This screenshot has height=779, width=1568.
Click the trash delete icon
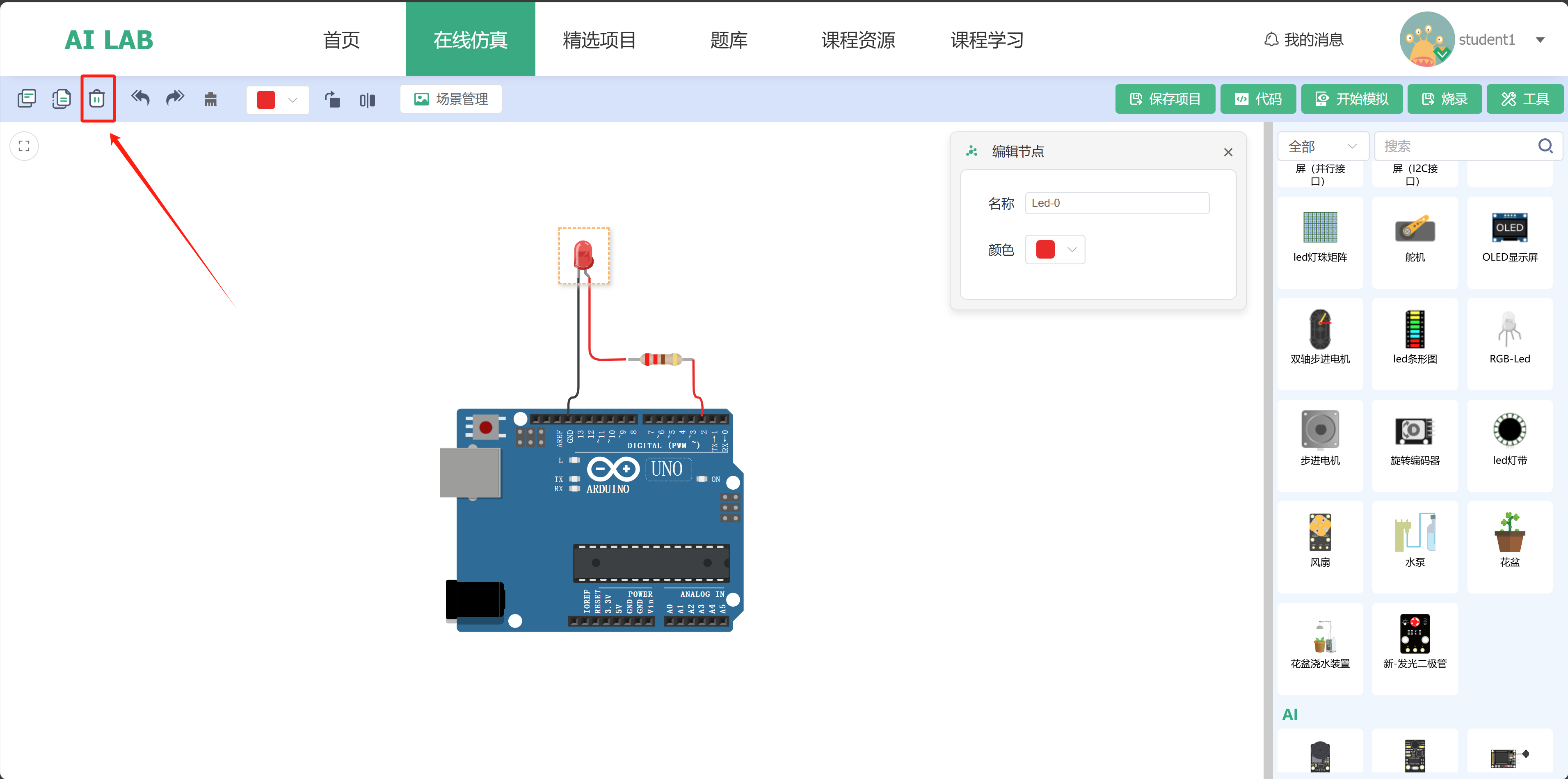(x=97, y=99)
